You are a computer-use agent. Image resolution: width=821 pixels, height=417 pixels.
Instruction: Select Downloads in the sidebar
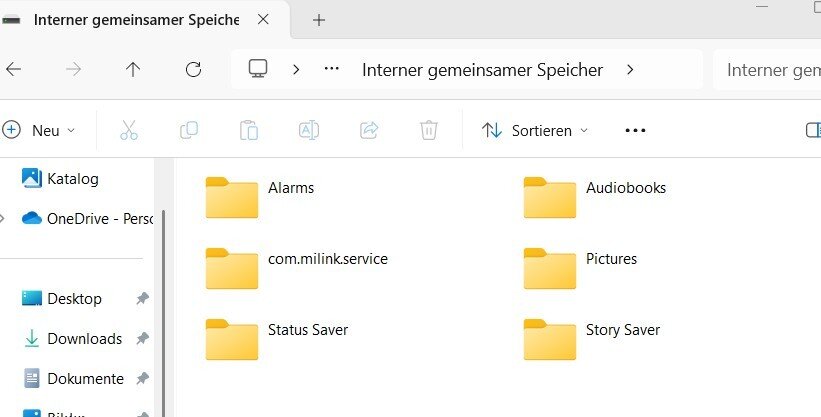click(84, 339)
